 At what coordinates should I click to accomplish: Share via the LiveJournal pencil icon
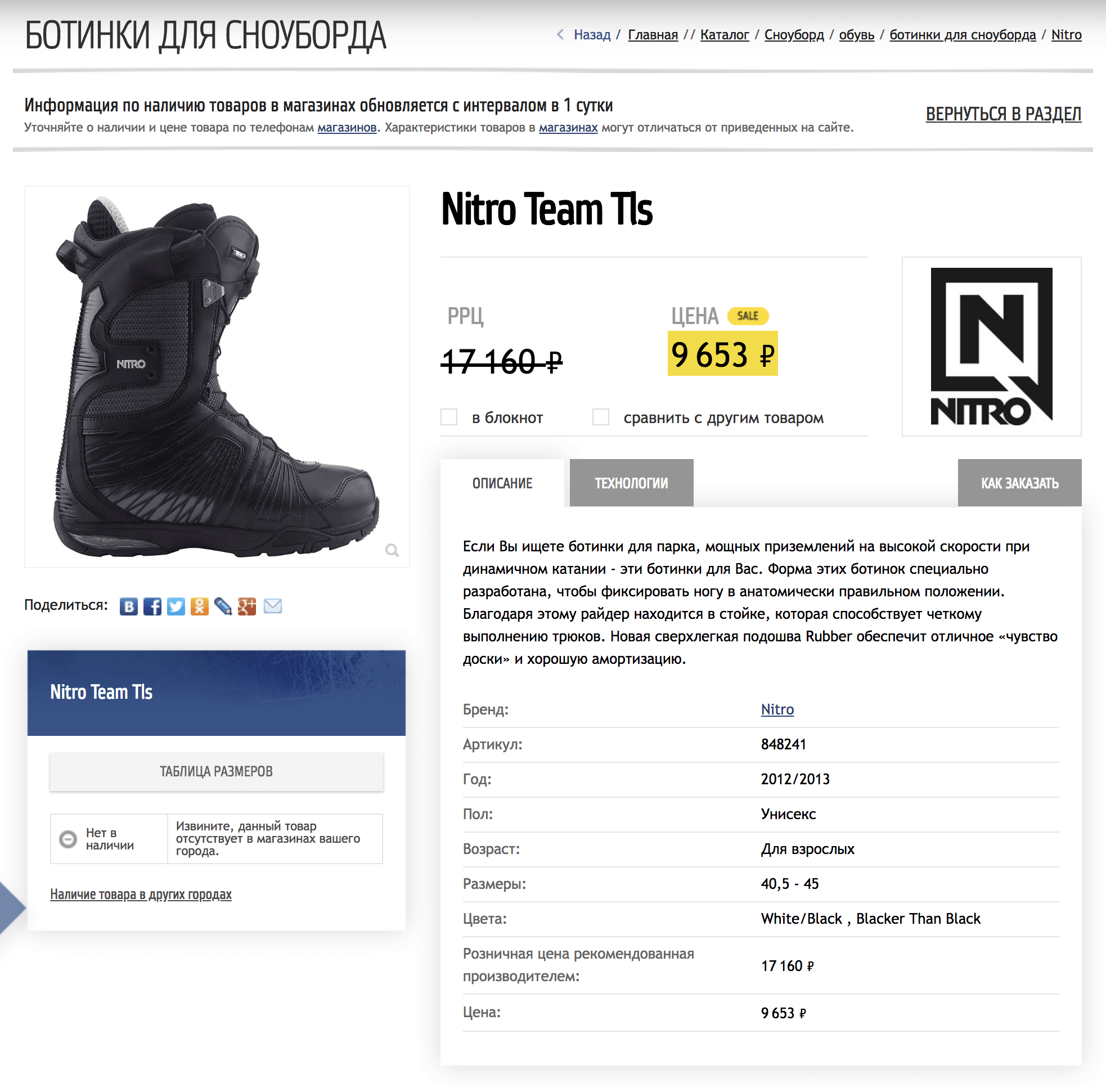pos(223,606)
